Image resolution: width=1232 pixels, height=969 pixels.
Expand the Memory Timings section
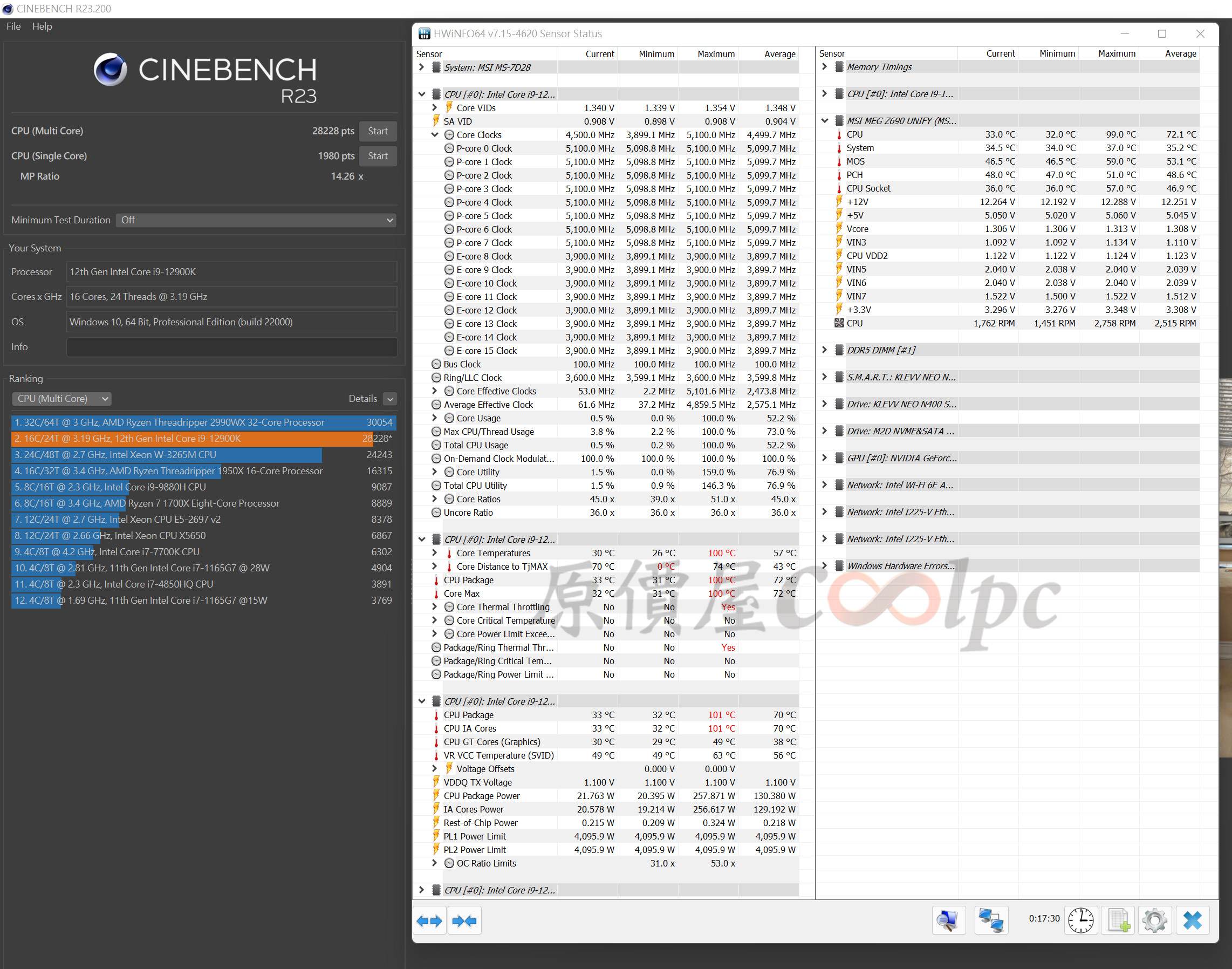pos(825,66)
